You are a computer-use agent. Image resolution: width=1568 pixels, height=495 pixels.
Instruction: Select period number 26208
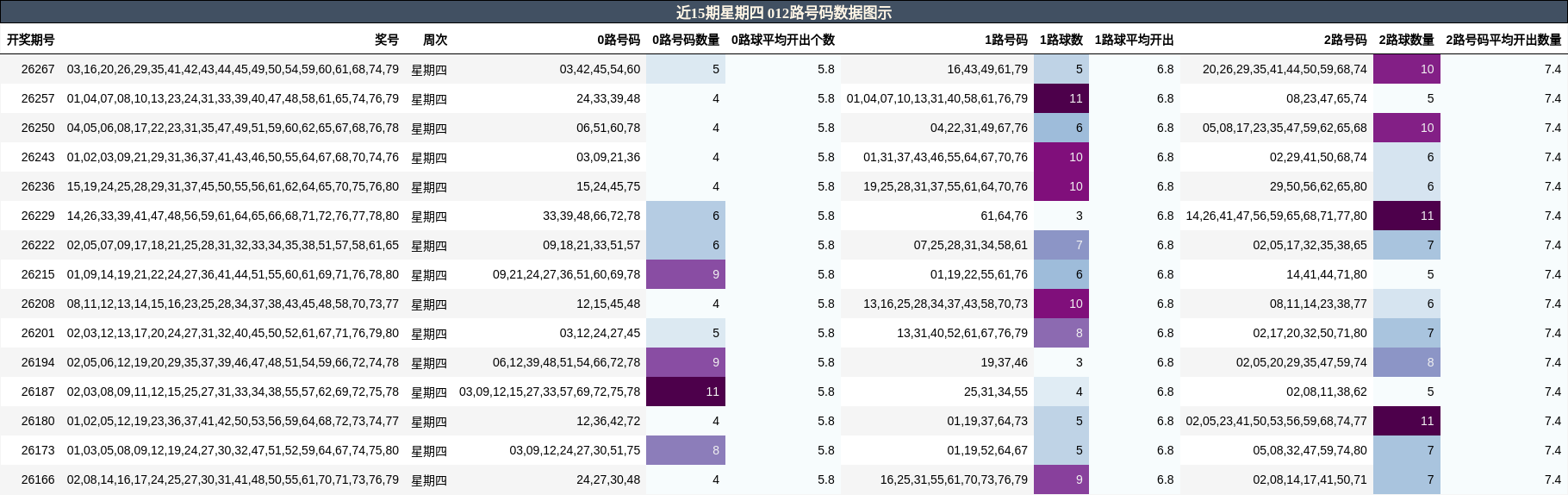tap(38, 304)
